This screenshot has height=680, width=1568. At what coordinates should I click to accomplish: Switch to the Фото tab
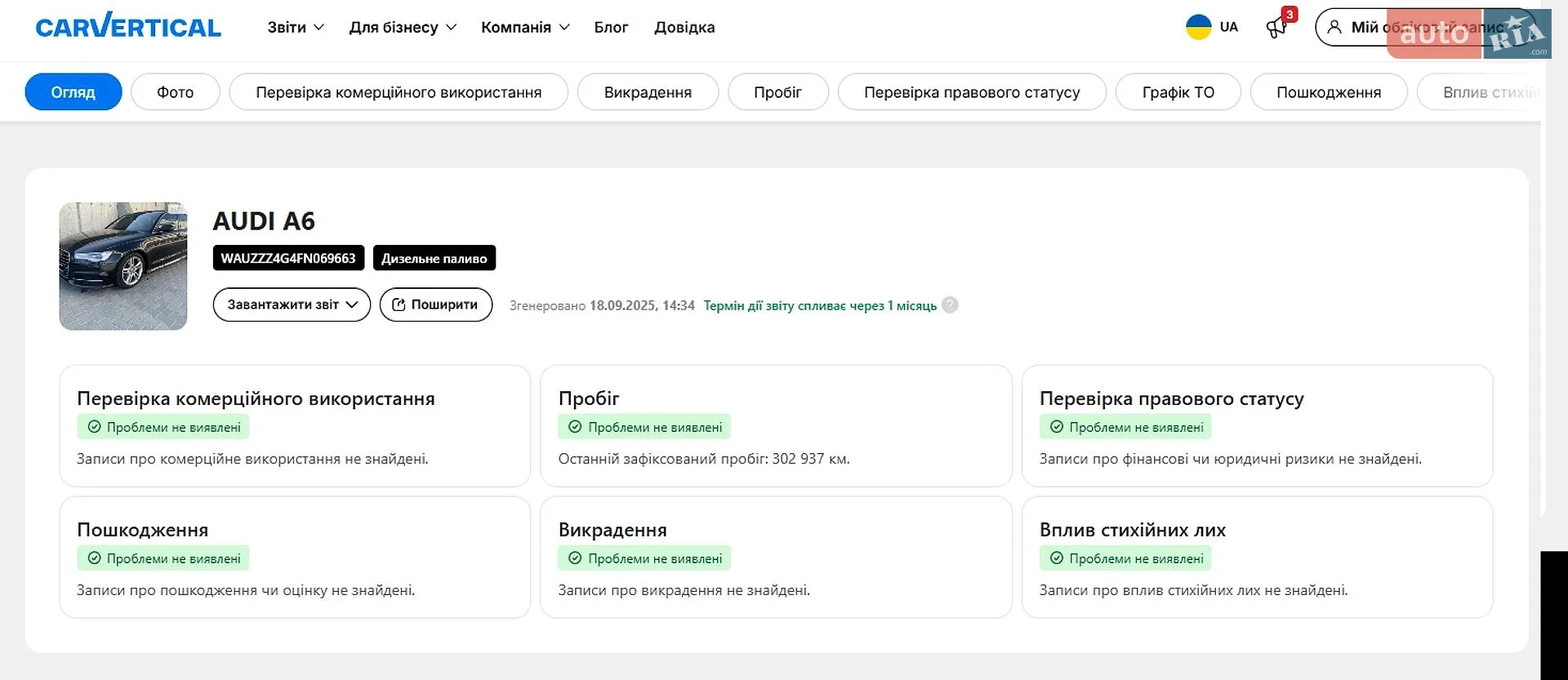coord(176,92)
